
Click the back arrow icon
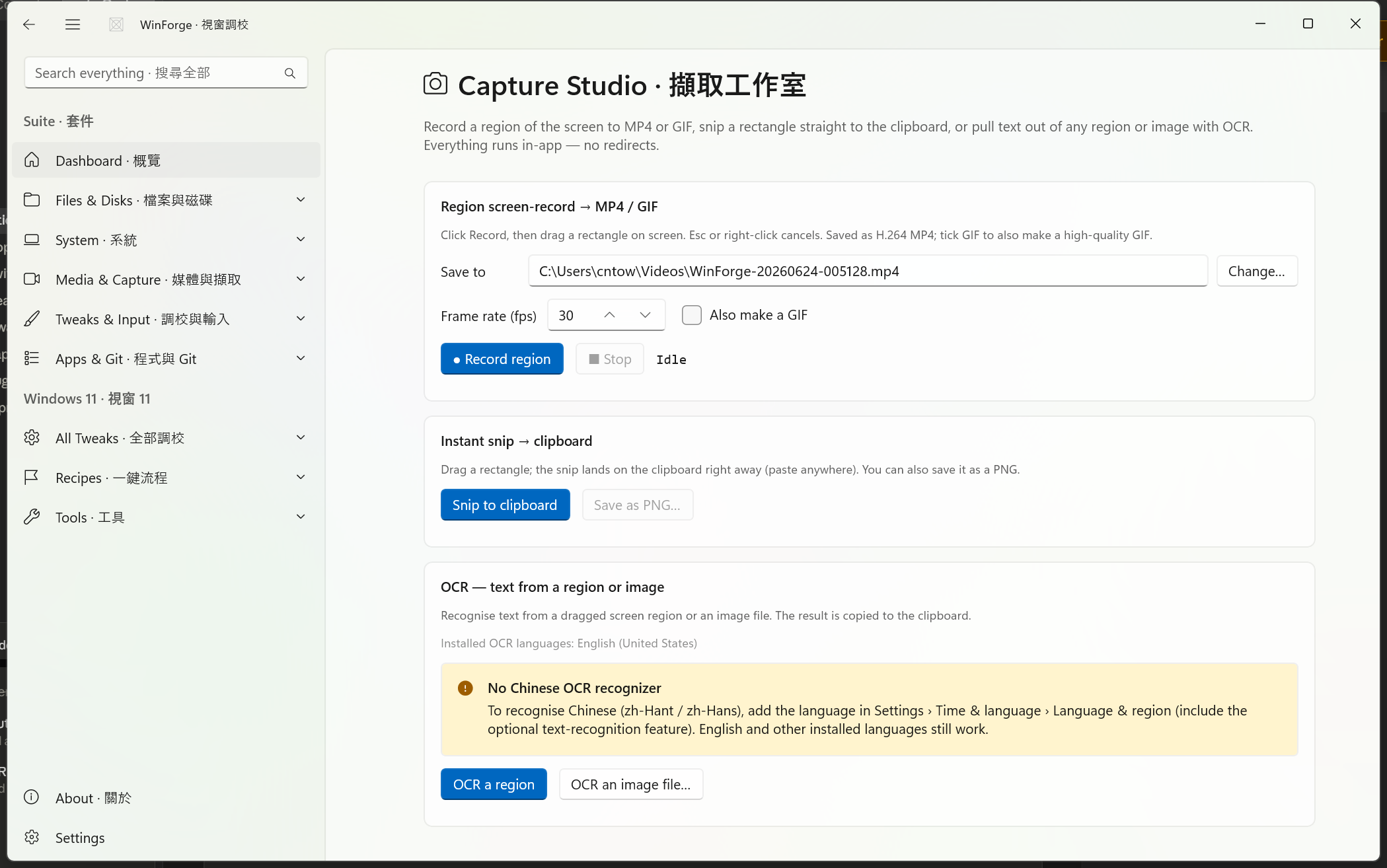tap(28, 24)
